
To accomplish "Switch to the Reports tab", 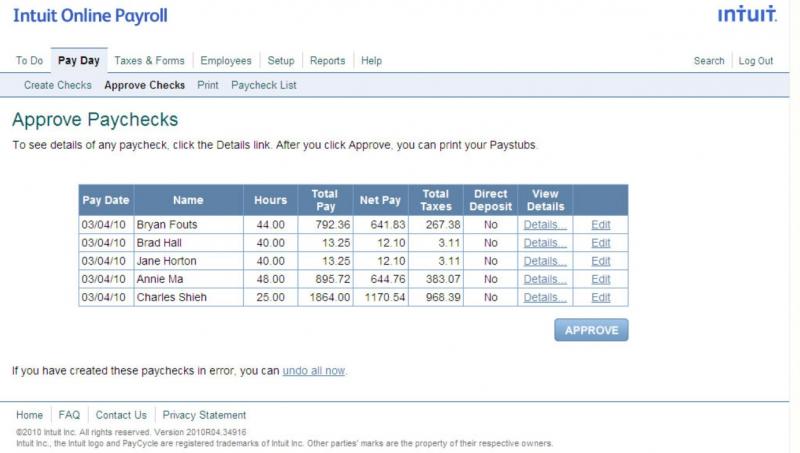I will [x=328, y=61].
